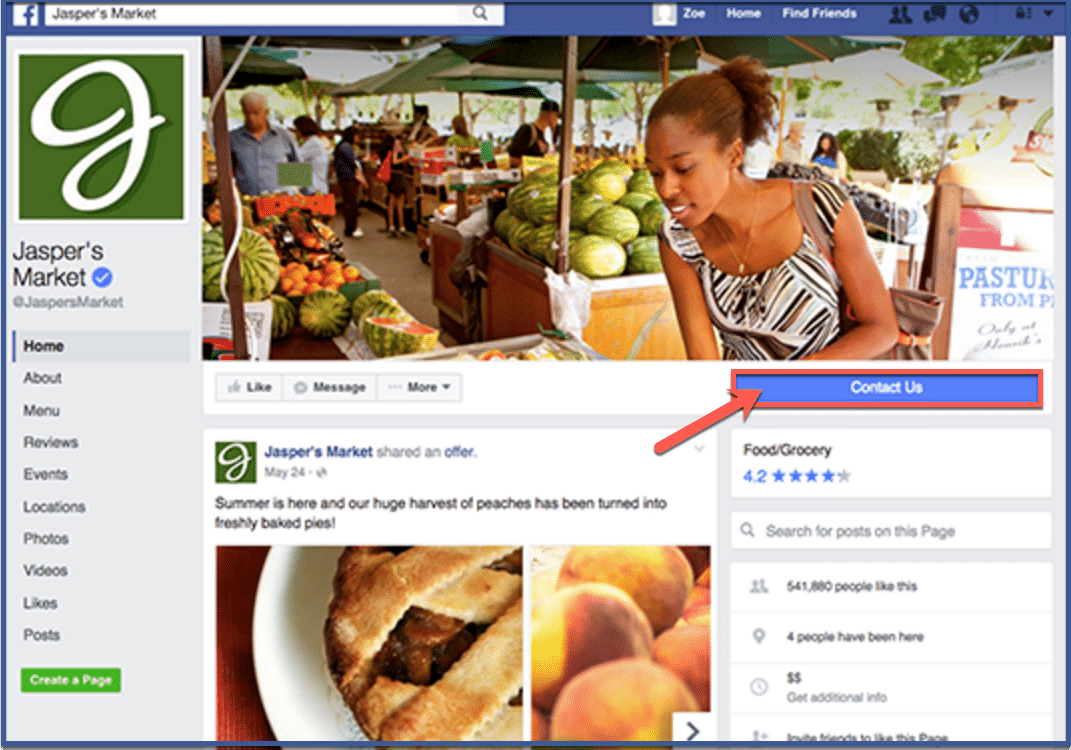Open the 'offer' link in post header

tap(459, 452)
